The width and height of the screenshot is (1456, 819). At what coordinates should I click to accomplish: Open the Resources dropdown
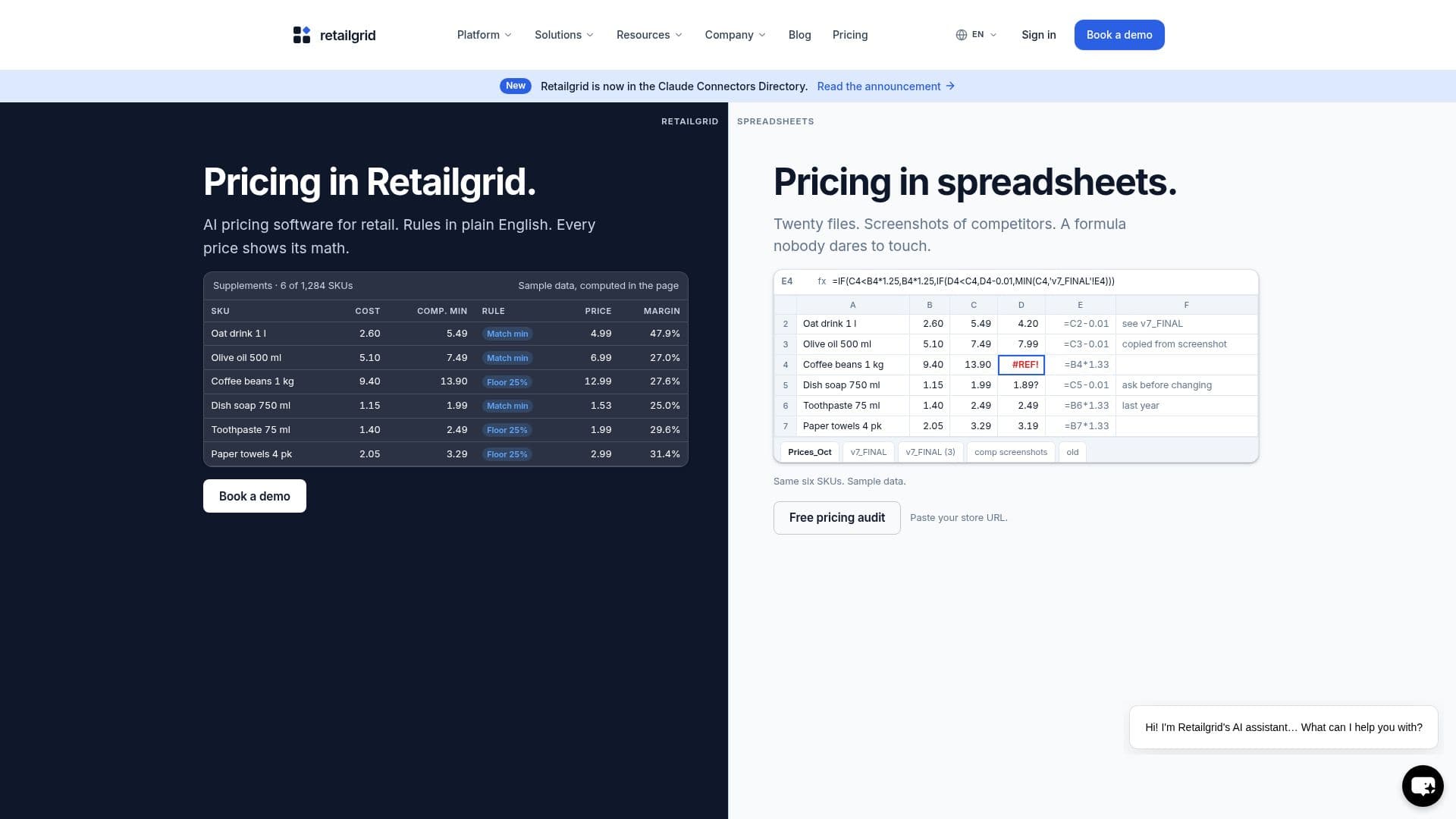pos(649,35)
